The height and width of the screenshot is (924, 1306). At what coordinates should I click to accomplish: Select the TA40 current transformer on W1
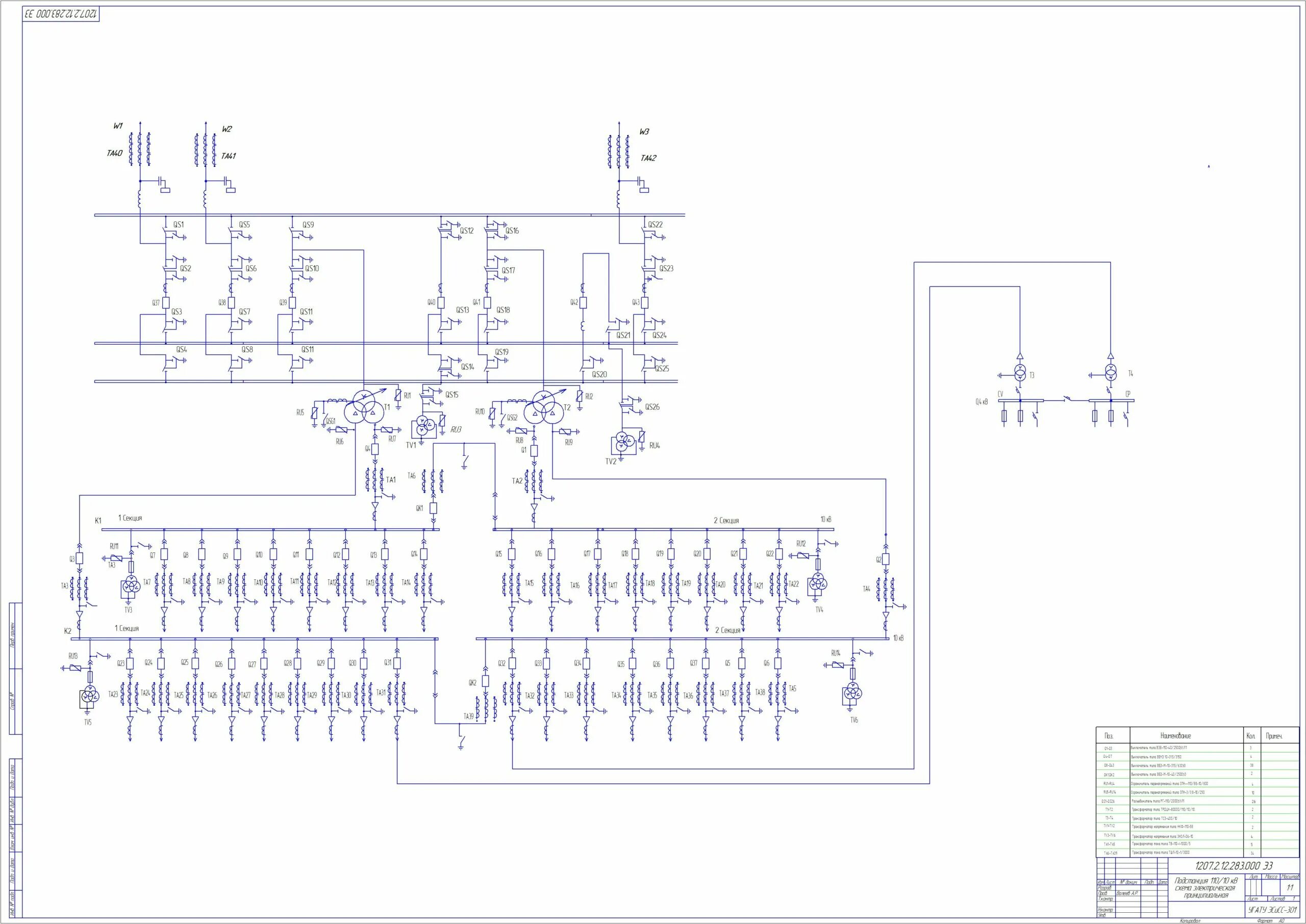point(140,149)
